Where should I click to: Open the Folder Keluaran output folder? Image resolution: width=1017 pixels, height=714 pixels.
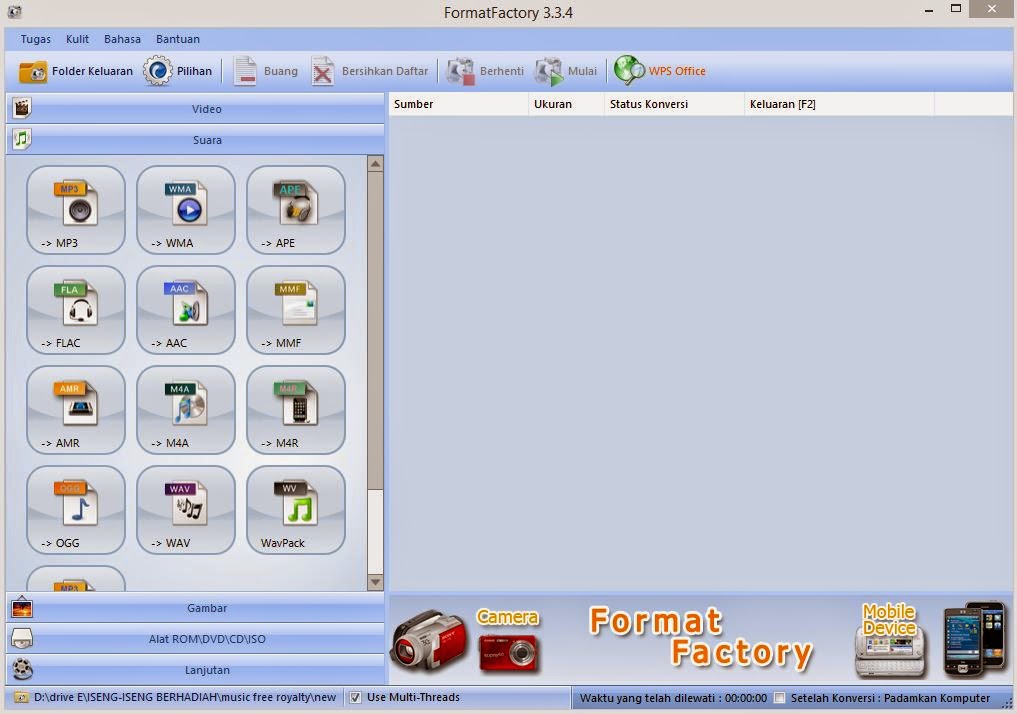pyautogui.click(x=75, y=71)
